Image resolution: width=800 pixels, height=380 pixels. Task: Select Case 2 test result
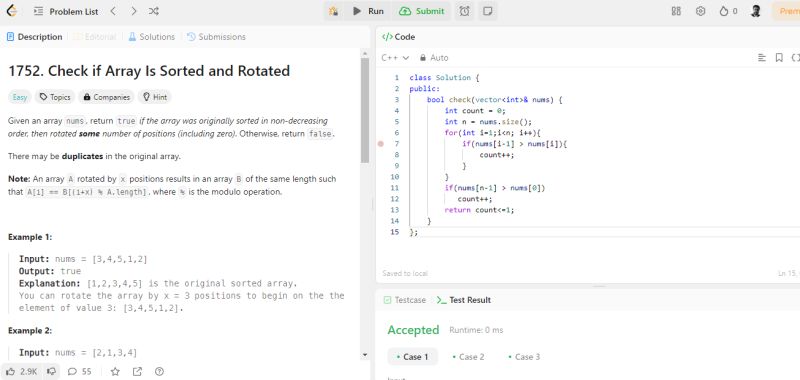point(468,357)
